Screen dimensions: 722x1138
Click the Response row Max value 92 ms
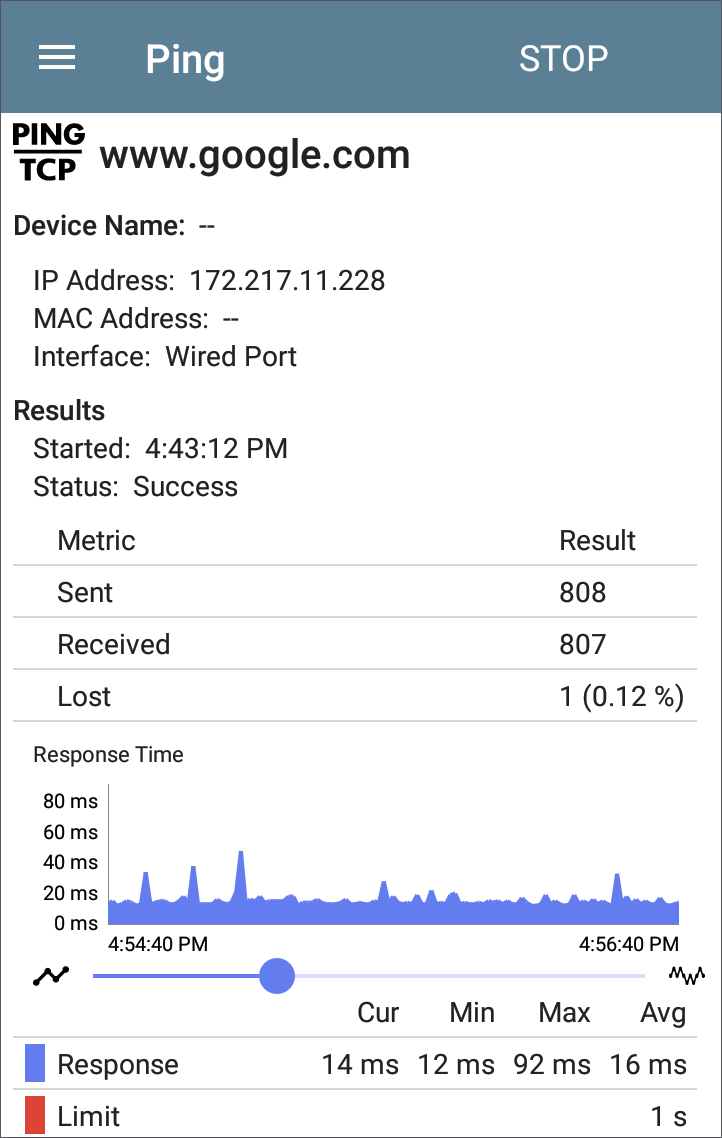551,1065
